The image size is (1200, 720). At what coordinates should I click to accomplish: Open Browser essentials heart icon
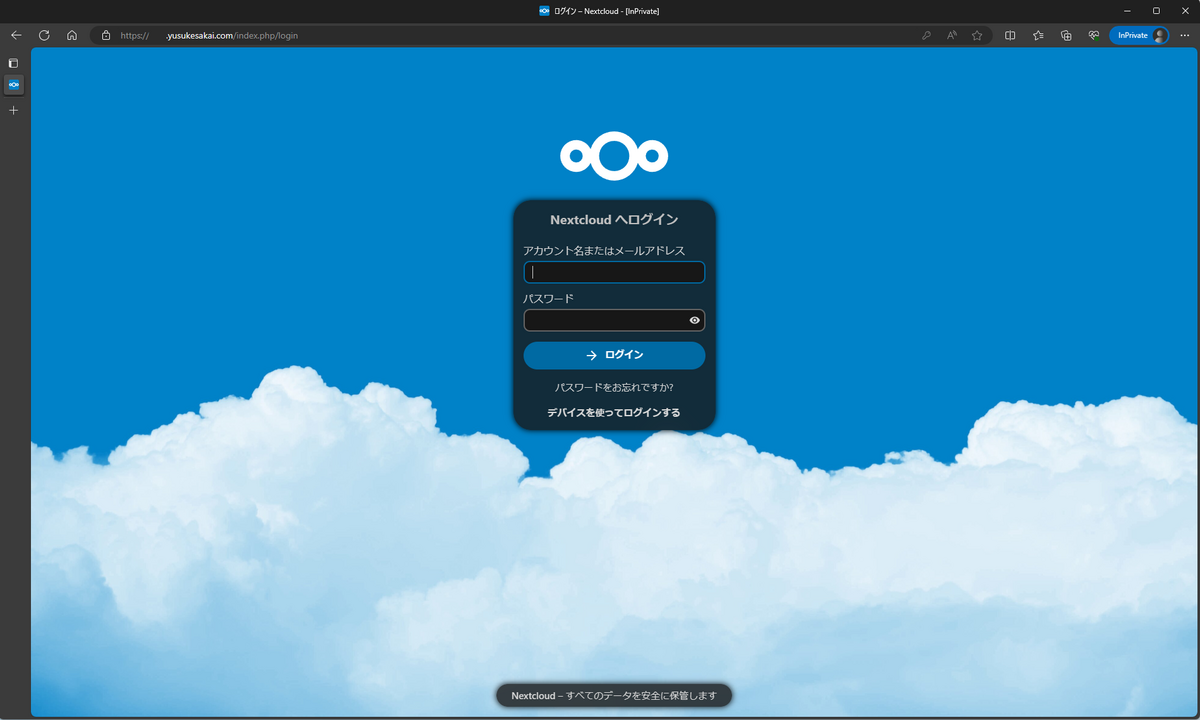[1094, 35]
